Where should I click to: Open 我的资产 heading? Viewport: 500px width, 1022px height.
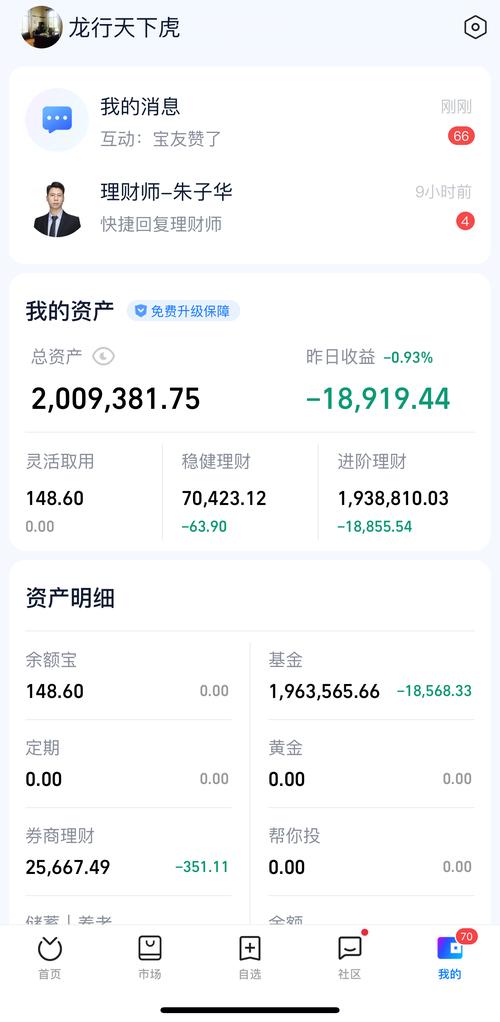coord(70,312)
